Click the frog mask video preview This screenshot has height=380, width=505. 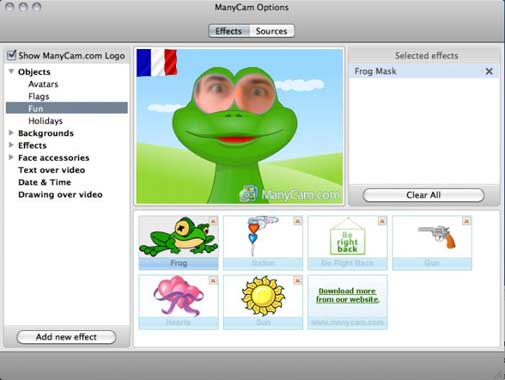[x=239, y=126]
